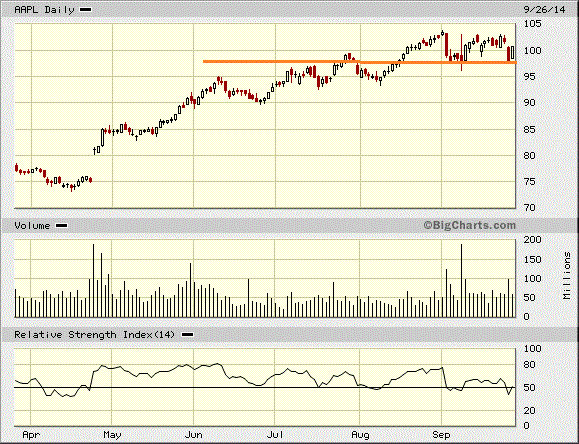Click the 150 volume axis label
The height and width of the screenshot is (444, 579).
[533, 259]
